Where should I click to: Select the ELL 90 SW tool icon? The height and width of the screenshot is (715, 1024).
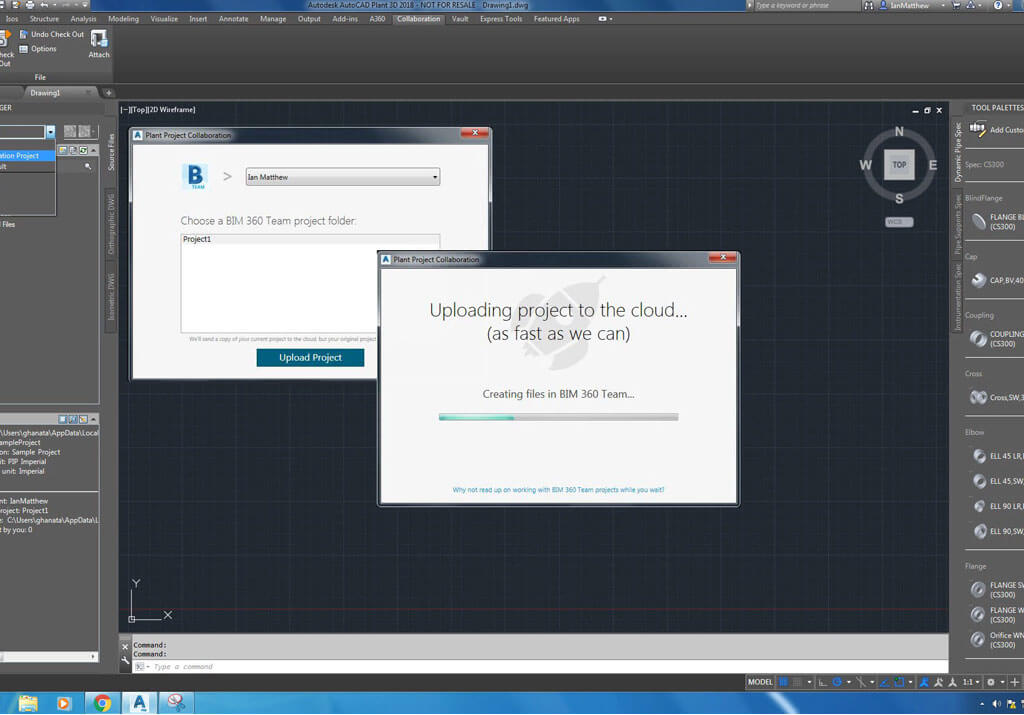980,532
